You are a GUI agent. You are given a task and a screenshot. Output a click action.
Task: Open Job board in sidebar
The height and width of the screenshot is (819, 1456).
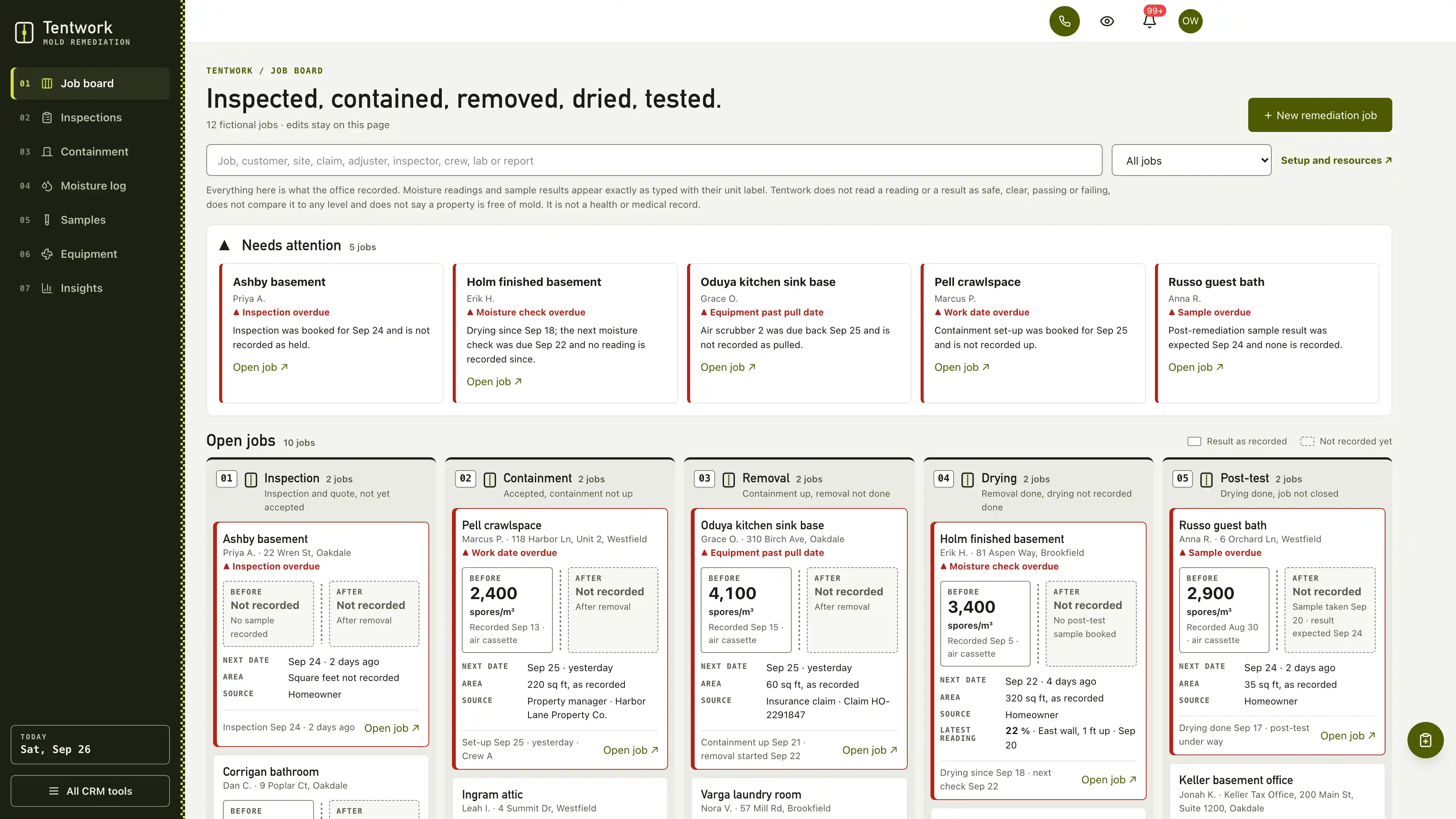coord(91,84)
